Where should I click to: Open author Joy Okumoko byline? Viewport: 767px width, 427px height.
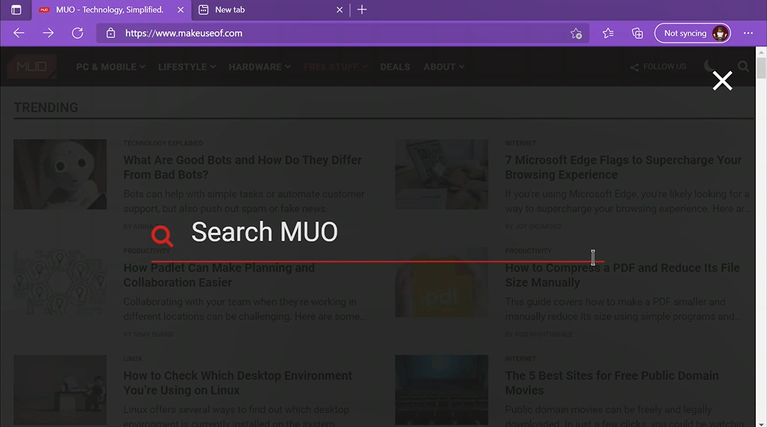(x=533, y=226)
